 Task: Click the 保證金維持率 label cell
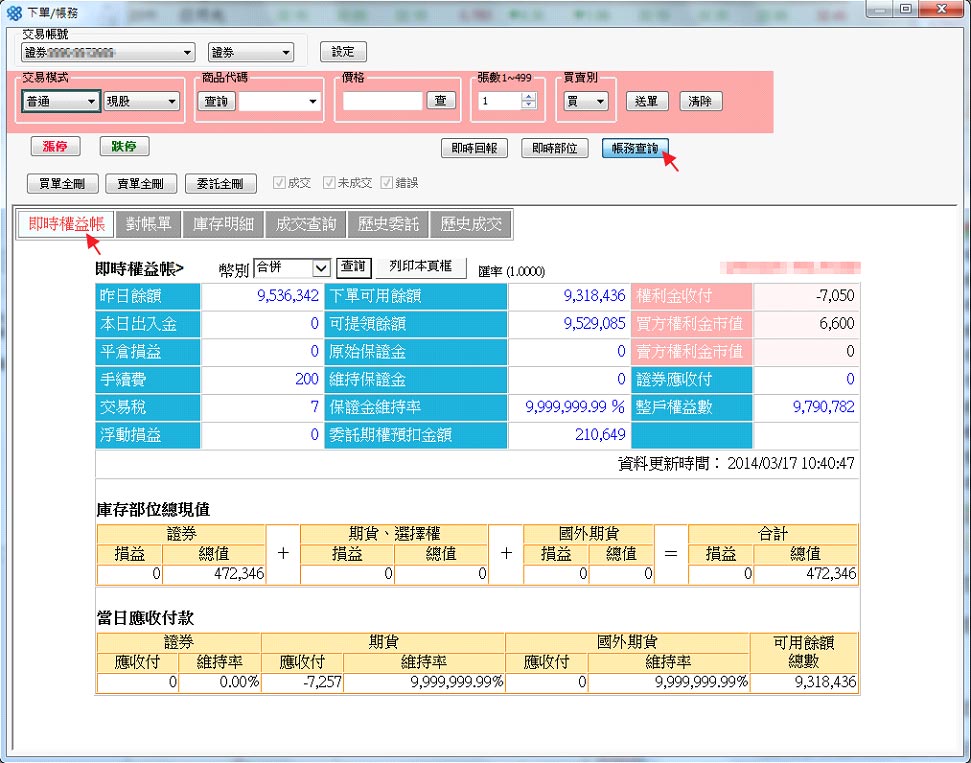416,407
